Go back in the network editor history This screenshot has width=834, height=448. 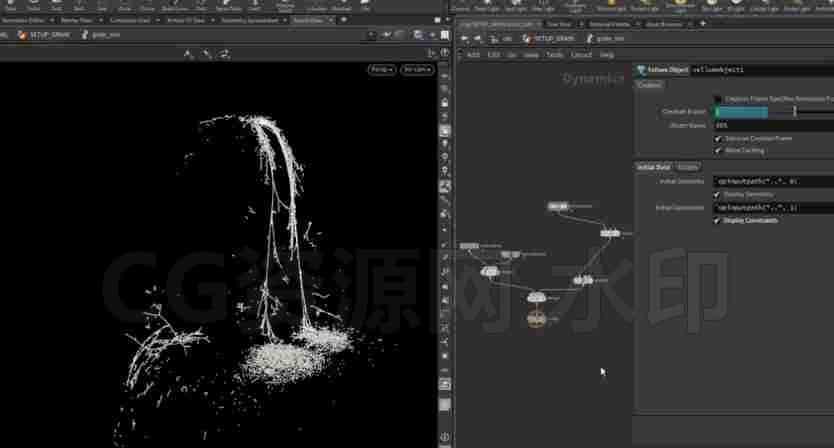pos(464,38)
